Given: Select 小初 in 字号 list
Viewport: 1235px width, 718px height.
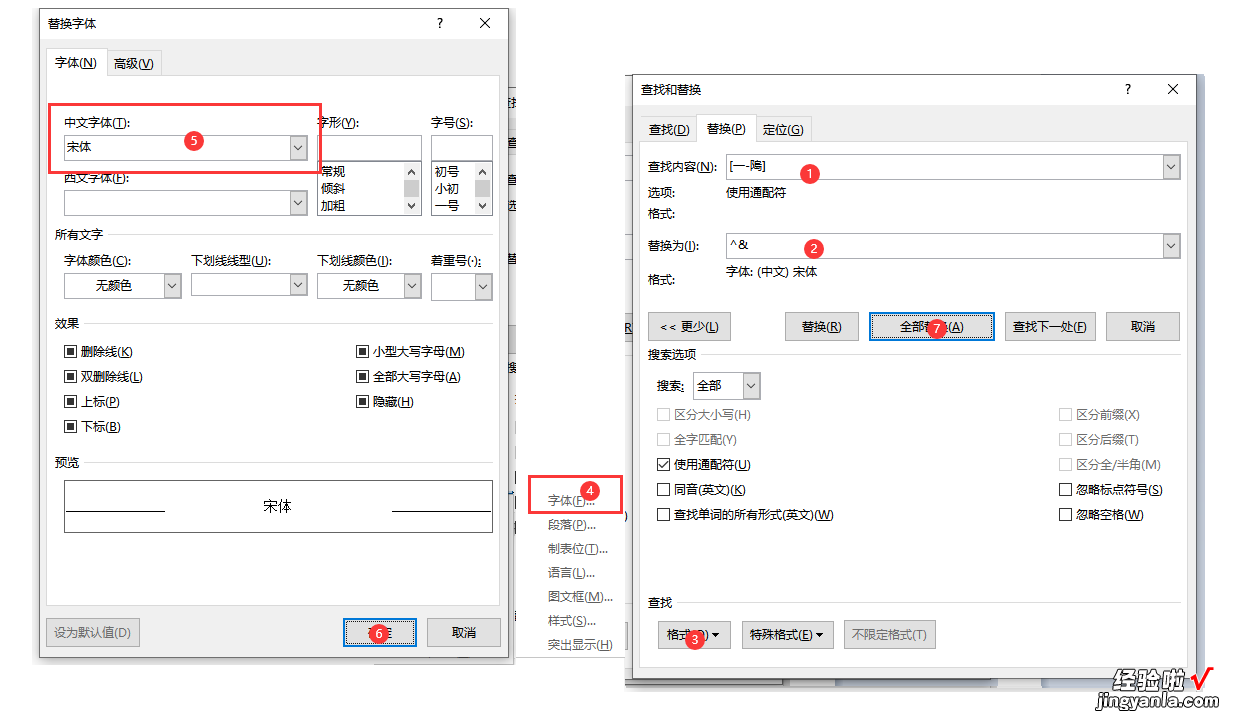Looking at the screenshot, I should 447,189.
